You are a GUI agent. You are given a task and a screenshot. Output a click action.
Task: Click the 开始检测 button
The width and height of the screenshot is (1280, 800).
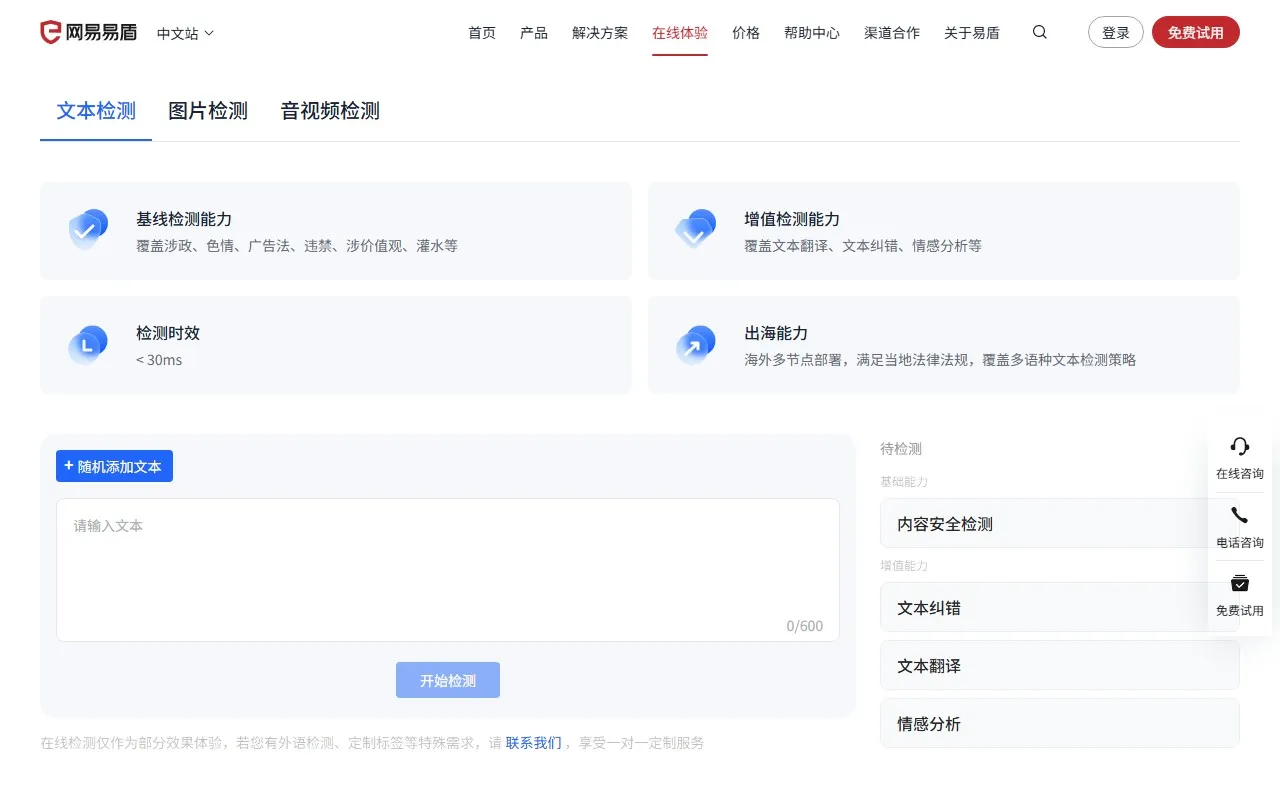pyautogui.click(x=447, y=680)
